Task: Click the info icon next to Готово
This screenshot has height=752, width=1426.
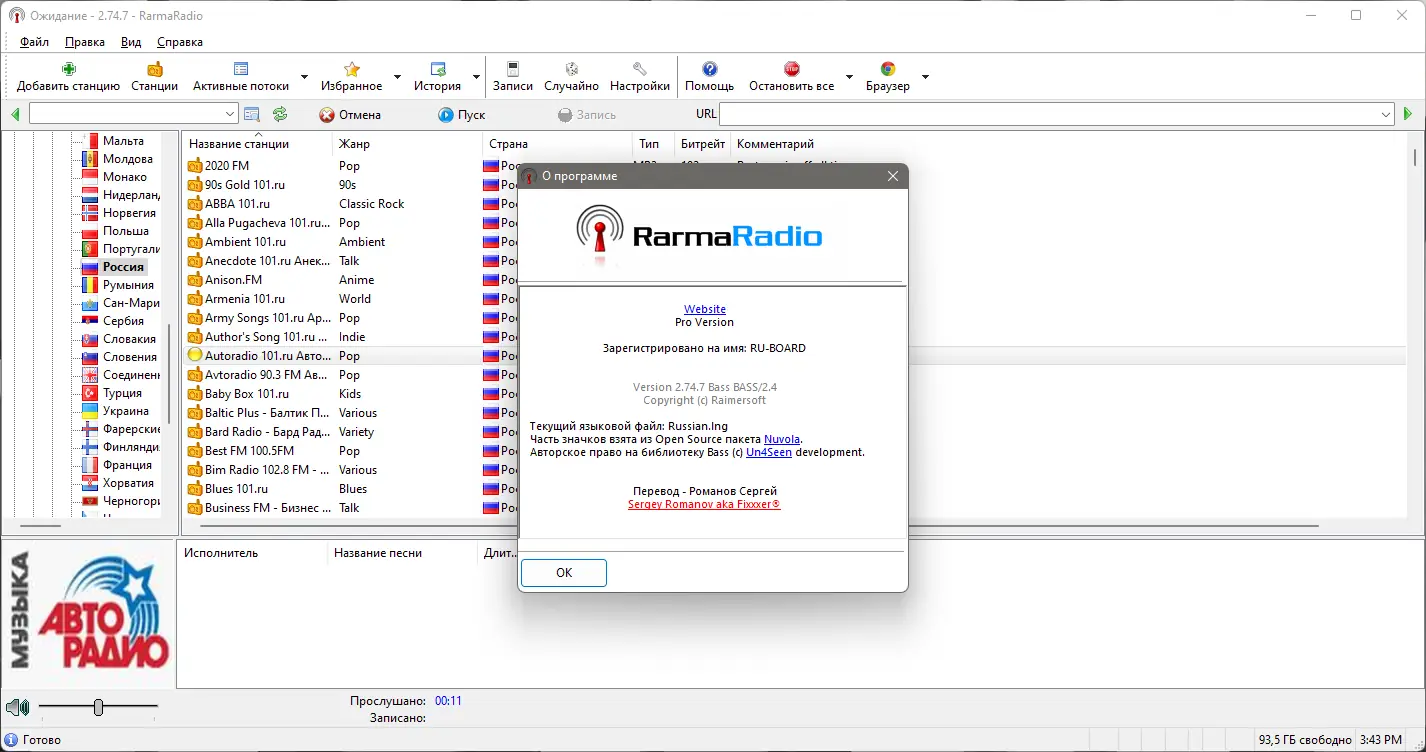Action: click(x=11, y=740)
